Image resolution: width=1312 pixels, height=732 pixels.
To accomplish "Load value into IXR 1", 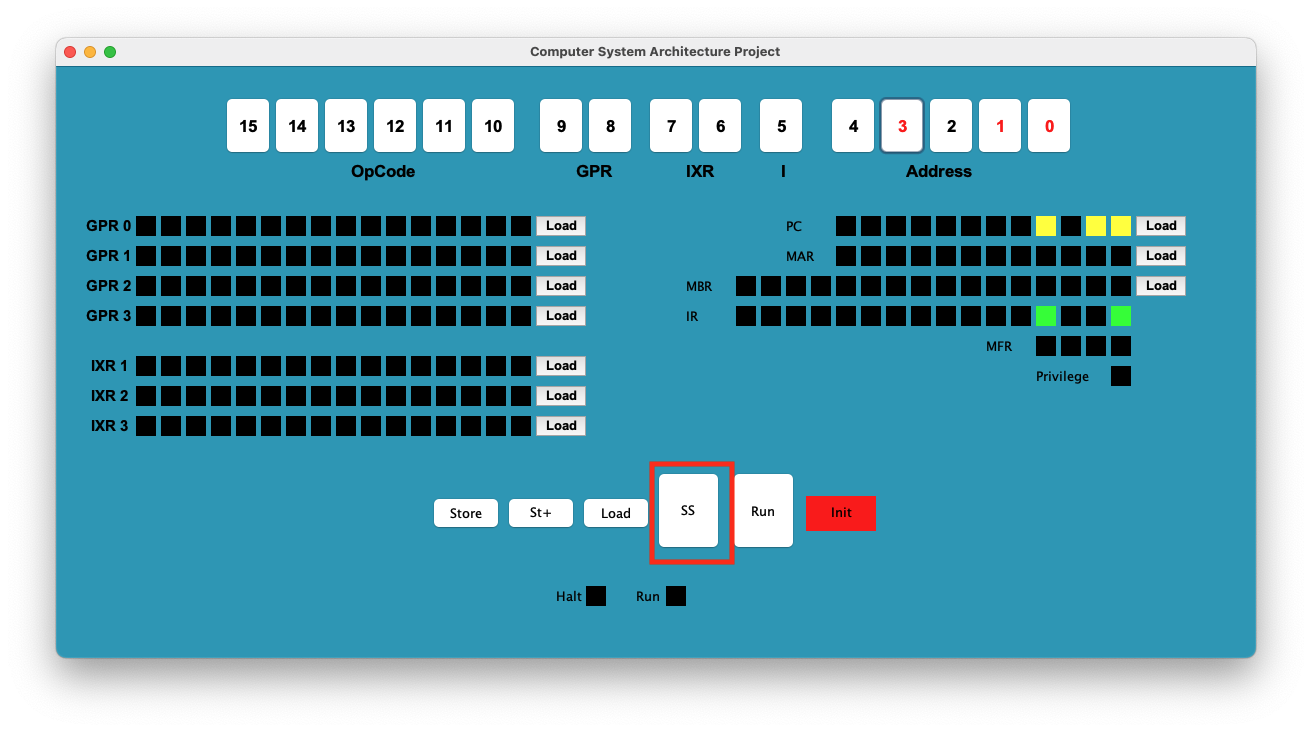I will 561,366.
